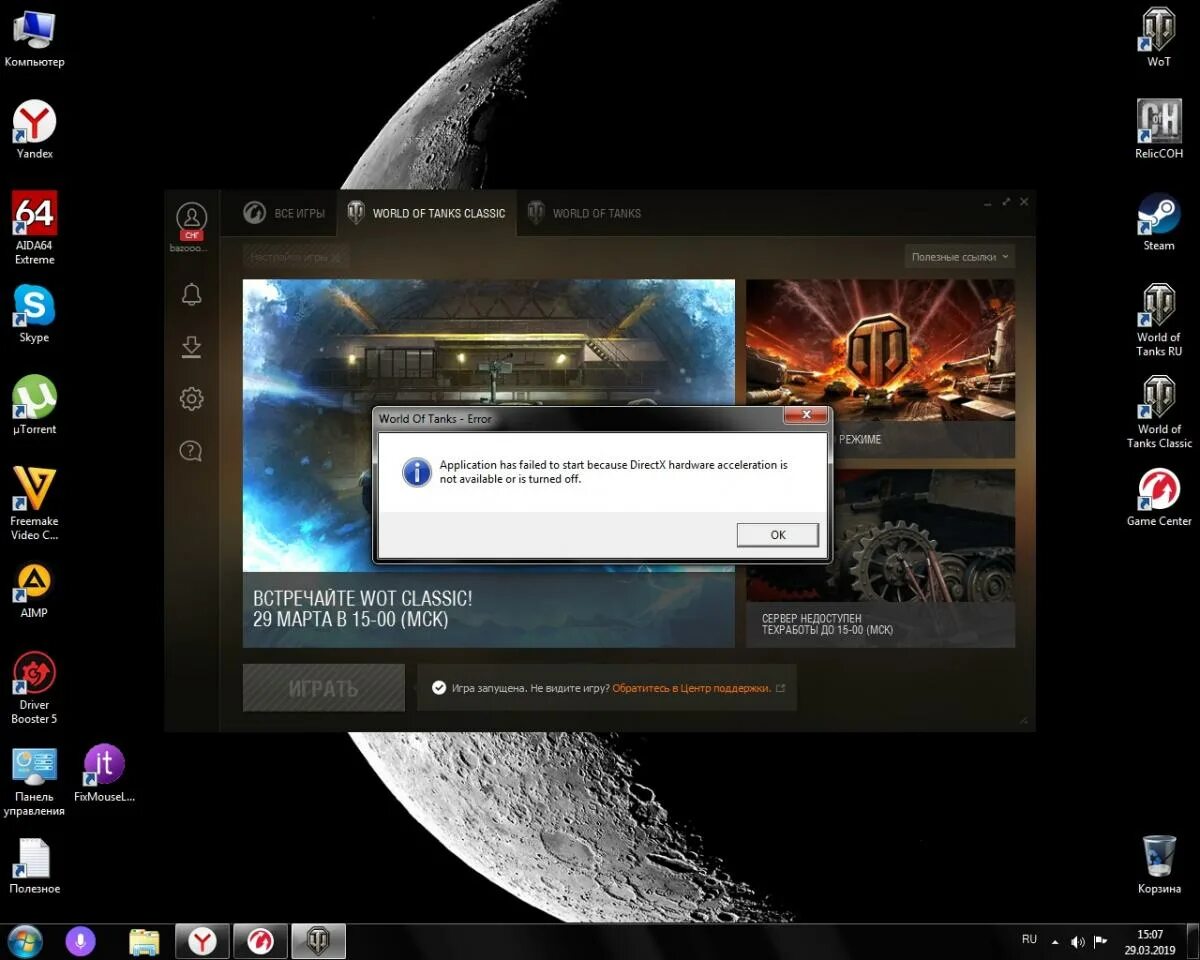Open AIMP desktop shortcut
1200x960 pixels.
(34, 590)
